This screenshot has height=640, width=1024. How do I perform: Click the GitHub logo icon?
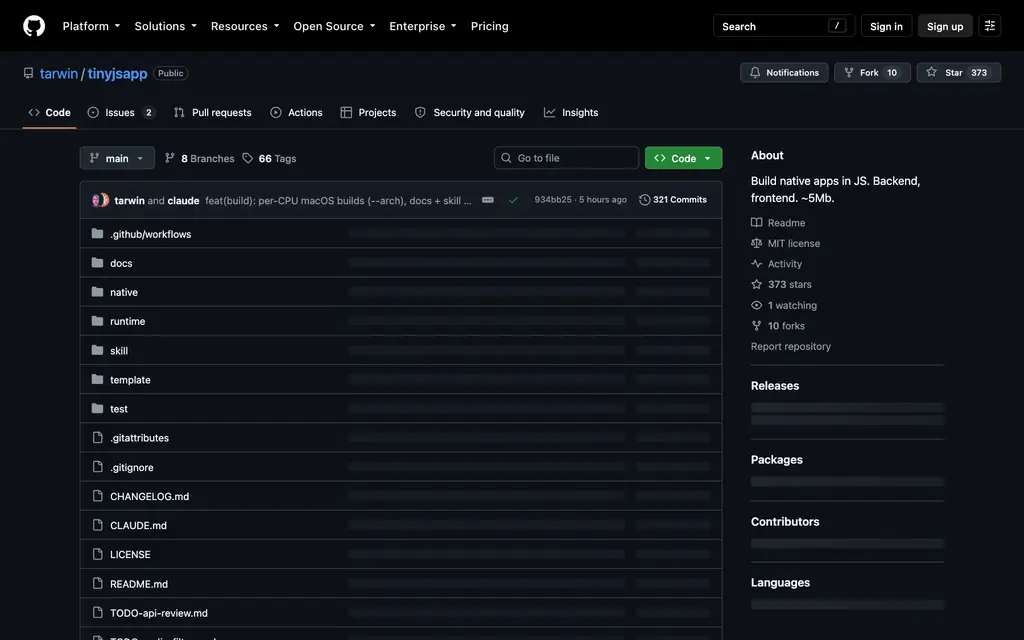click(34, 26)
